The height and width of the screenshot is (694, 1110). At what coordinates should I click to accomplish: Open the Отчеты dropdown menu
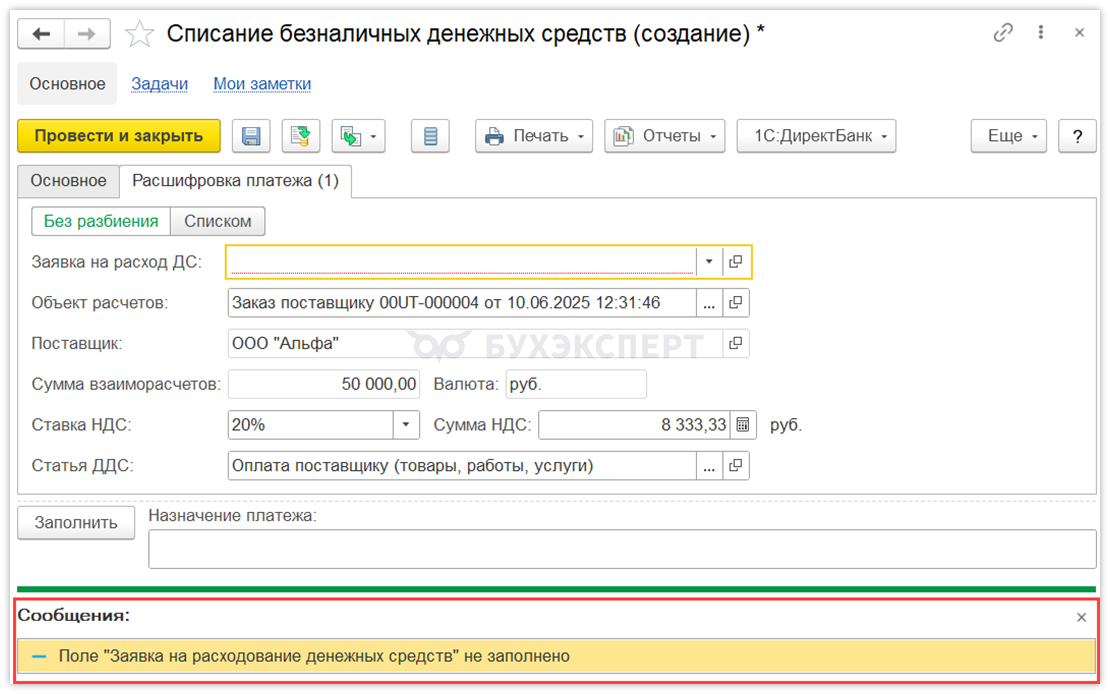[x=664, y=136]
